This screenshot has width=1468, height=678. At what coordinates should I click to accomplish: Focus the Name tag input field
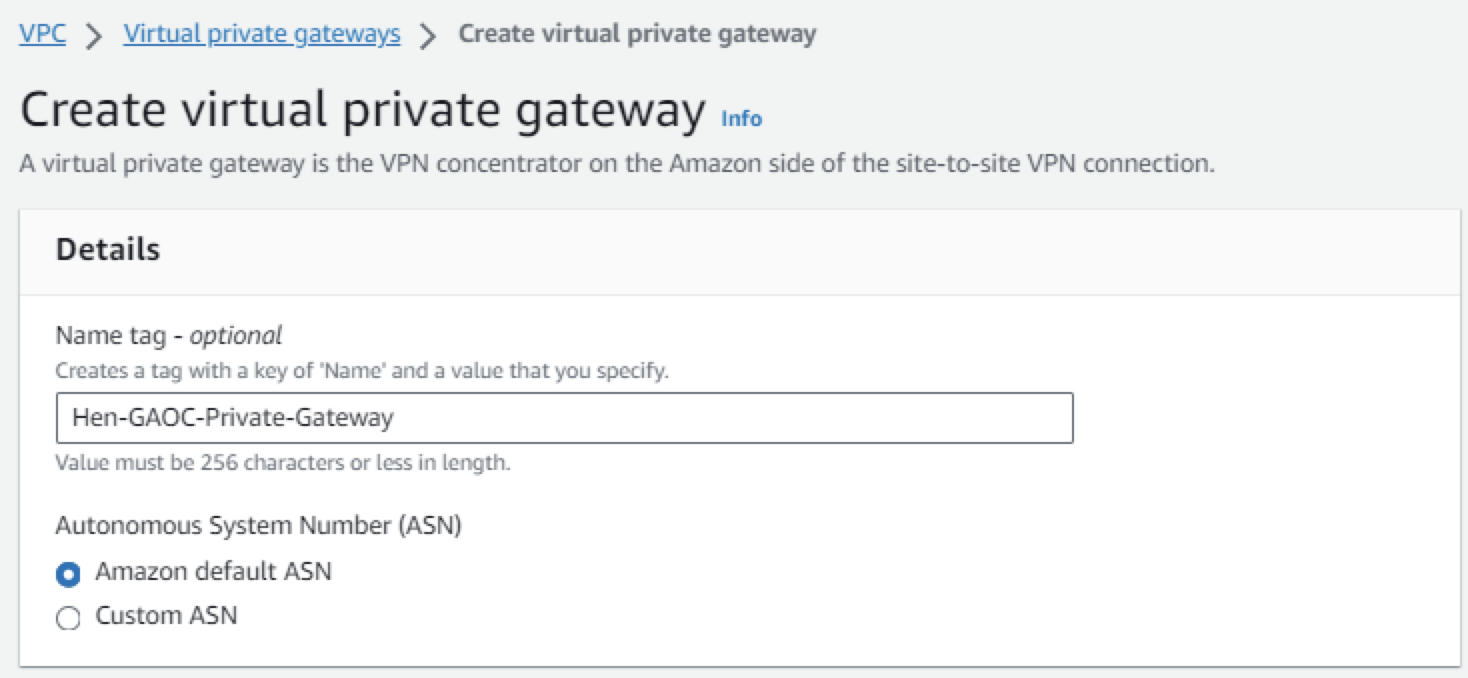(700, 418)
